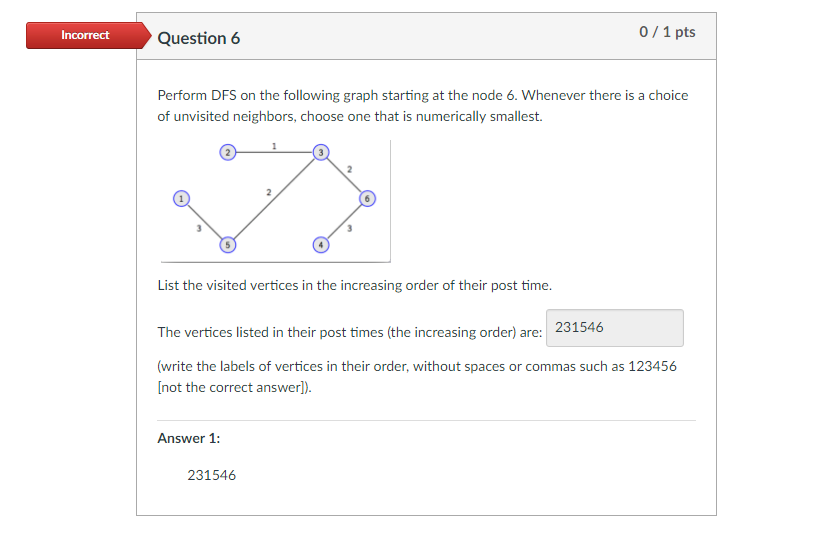Click edge weight 1 between nodes 2 and 3
Viewport: 839px width, 546px height.
click(274, 146)
